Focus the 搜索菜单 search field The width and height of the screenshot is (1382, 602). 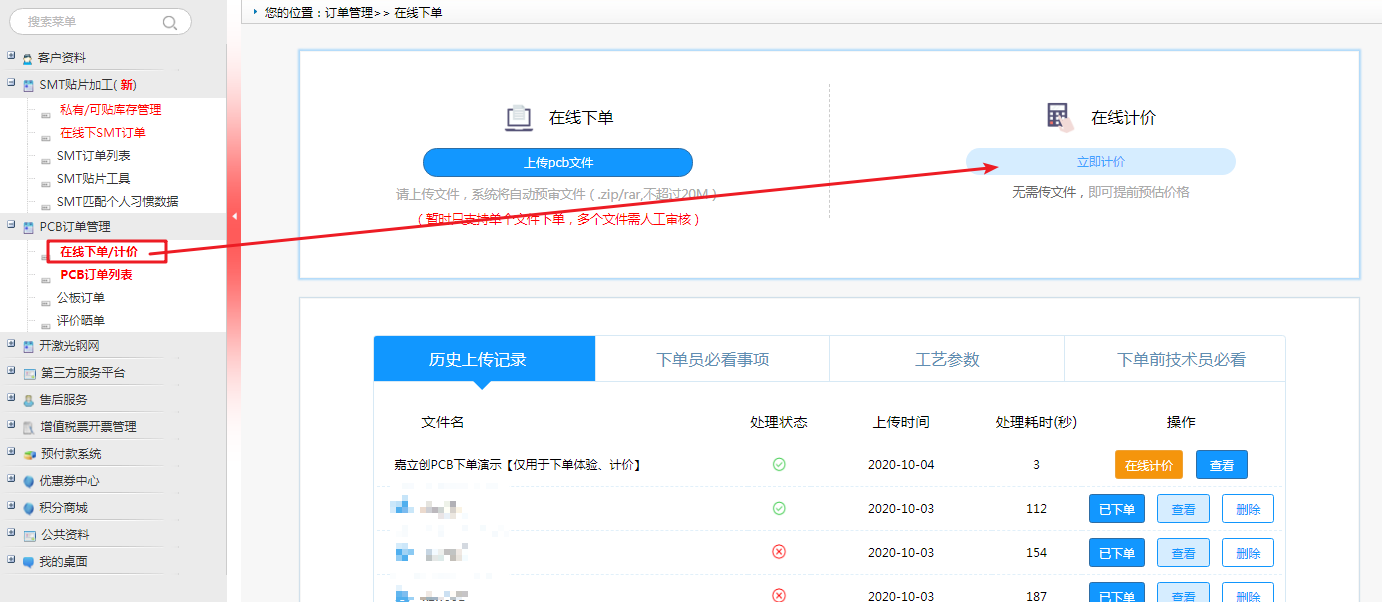[85, 22]
